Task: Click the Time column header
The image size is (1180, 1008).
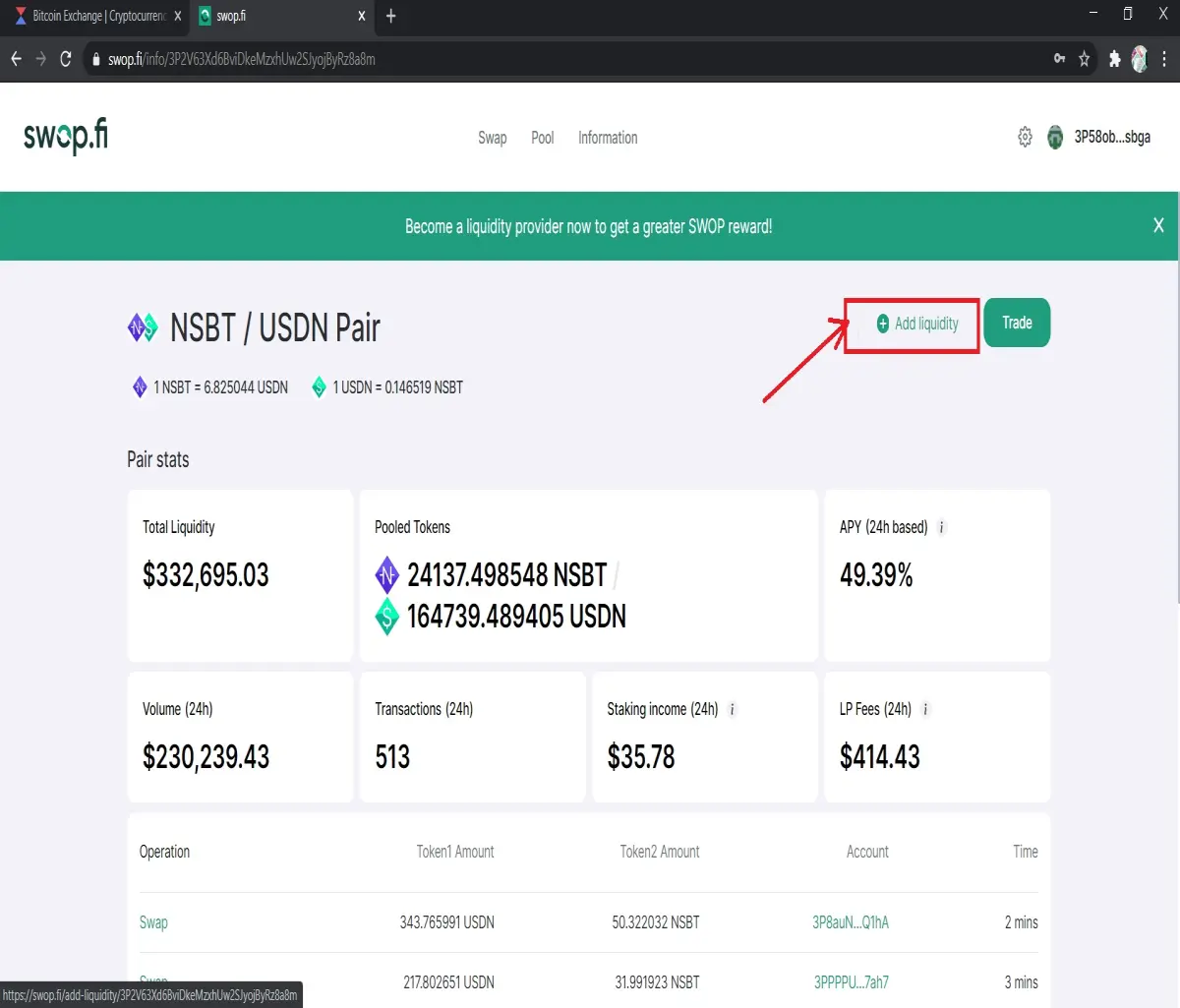Action: coord(1026,852)
